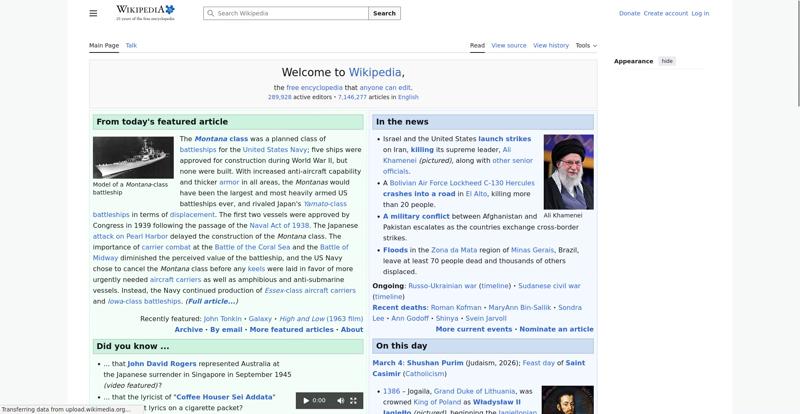Play the featured video
800x414 pixels.
[304, 400]
